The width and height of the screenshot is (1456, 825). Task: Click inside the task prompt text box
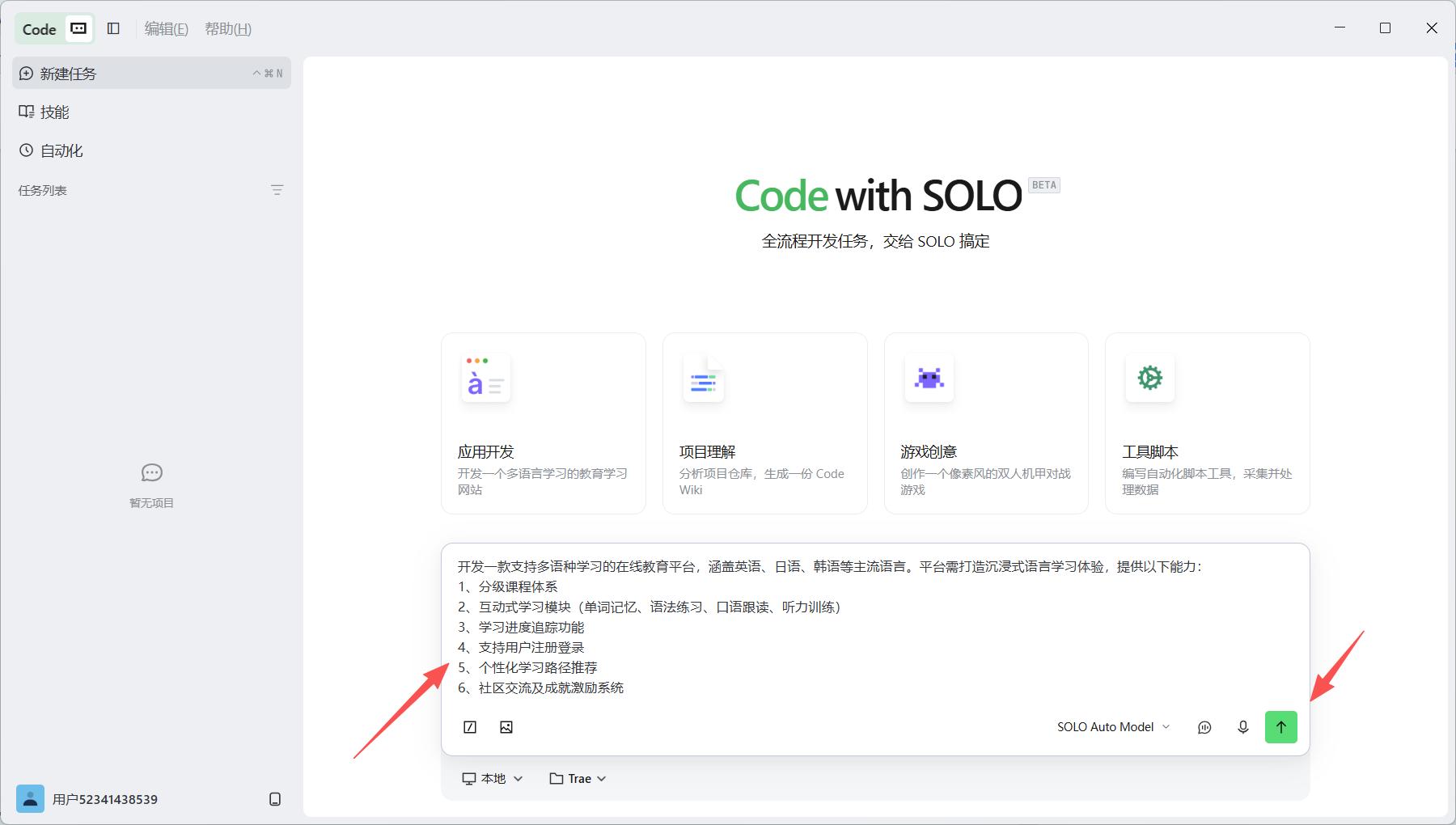point(875,627)
